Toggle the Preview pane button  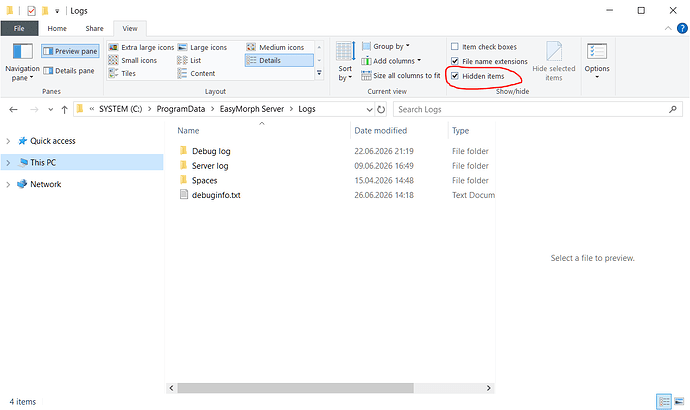[x=70, y=51]
